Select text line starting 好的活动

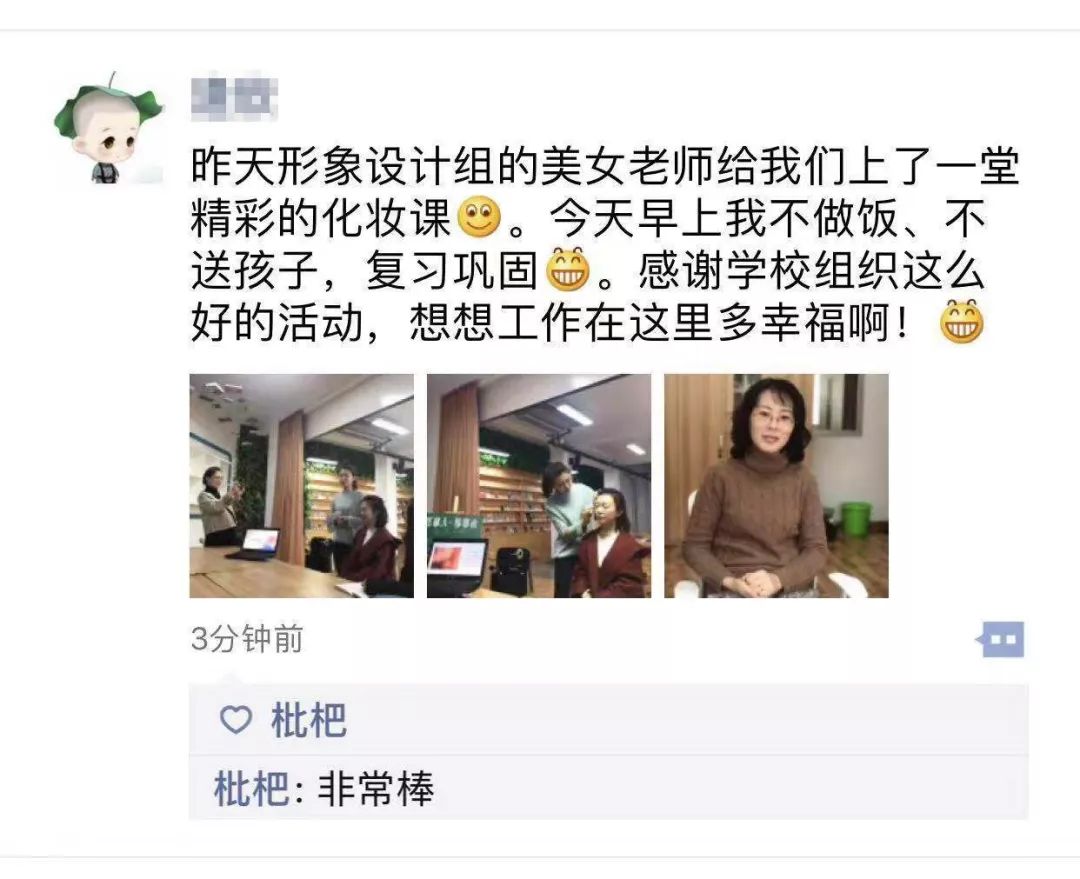588,322
